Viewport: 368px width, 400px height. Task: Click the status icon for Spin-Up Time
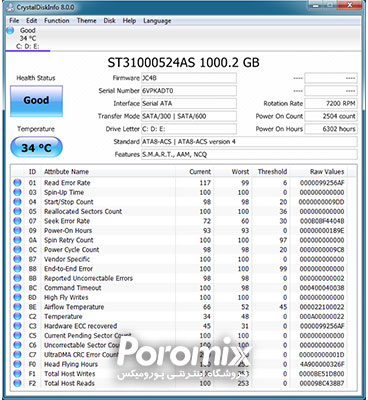tap(17, 192)
